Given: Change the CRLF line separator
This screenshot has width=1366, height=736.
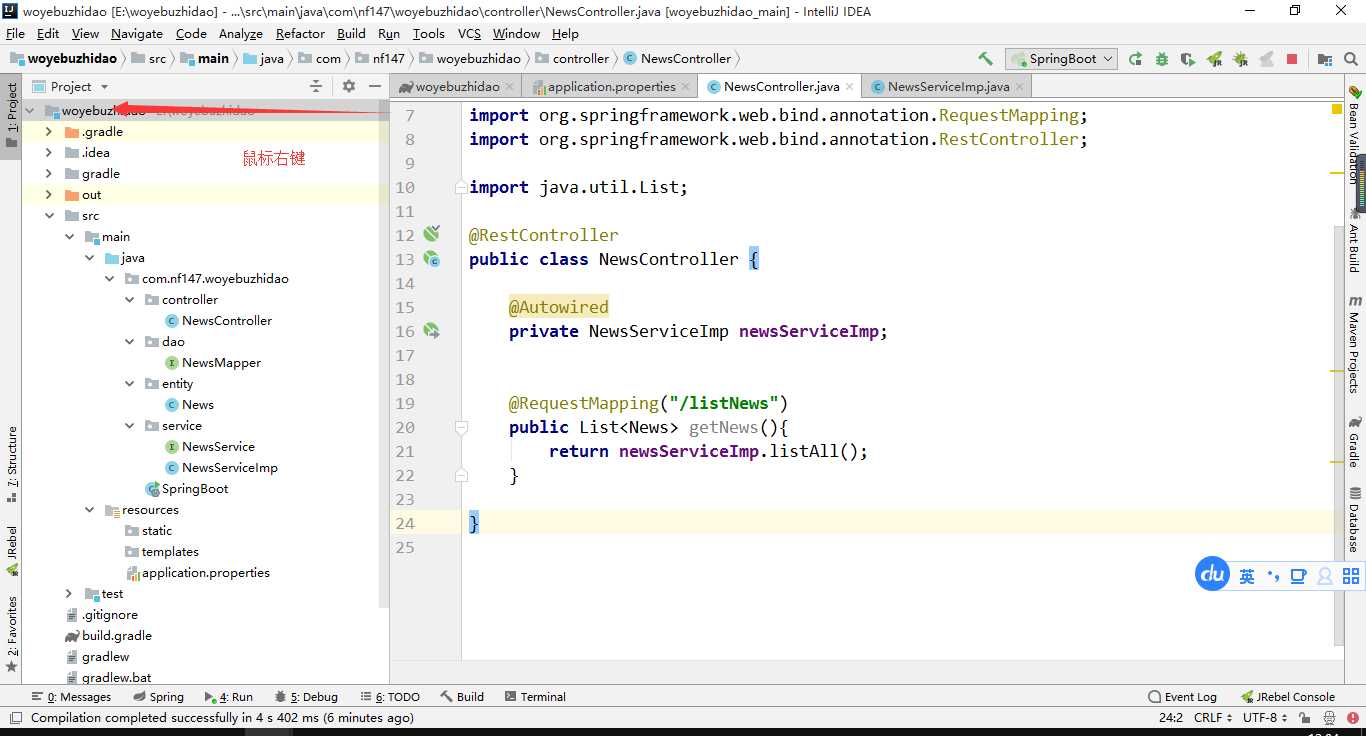Looking at the screenshot, I should tap(1213, 718).
